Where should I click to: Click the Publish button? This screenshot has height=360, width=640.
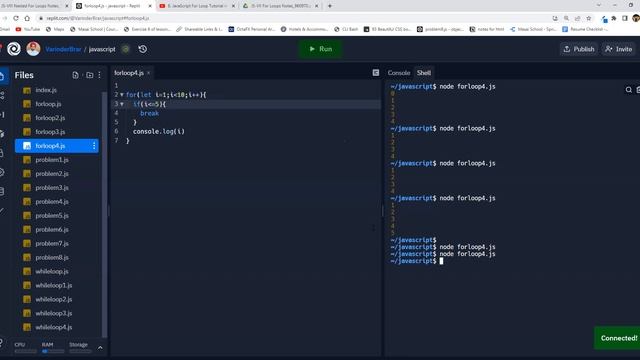point(579,49)
